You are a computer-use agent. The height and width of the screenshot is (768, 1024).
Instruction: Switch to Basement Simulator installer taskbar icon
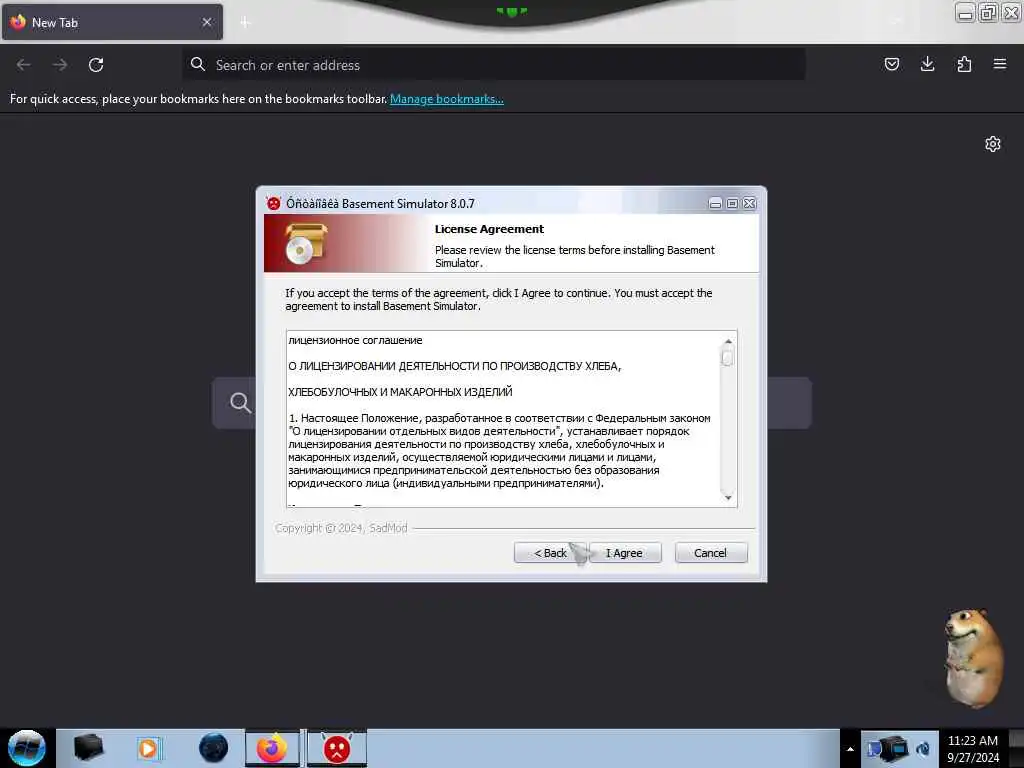(337, 748)
